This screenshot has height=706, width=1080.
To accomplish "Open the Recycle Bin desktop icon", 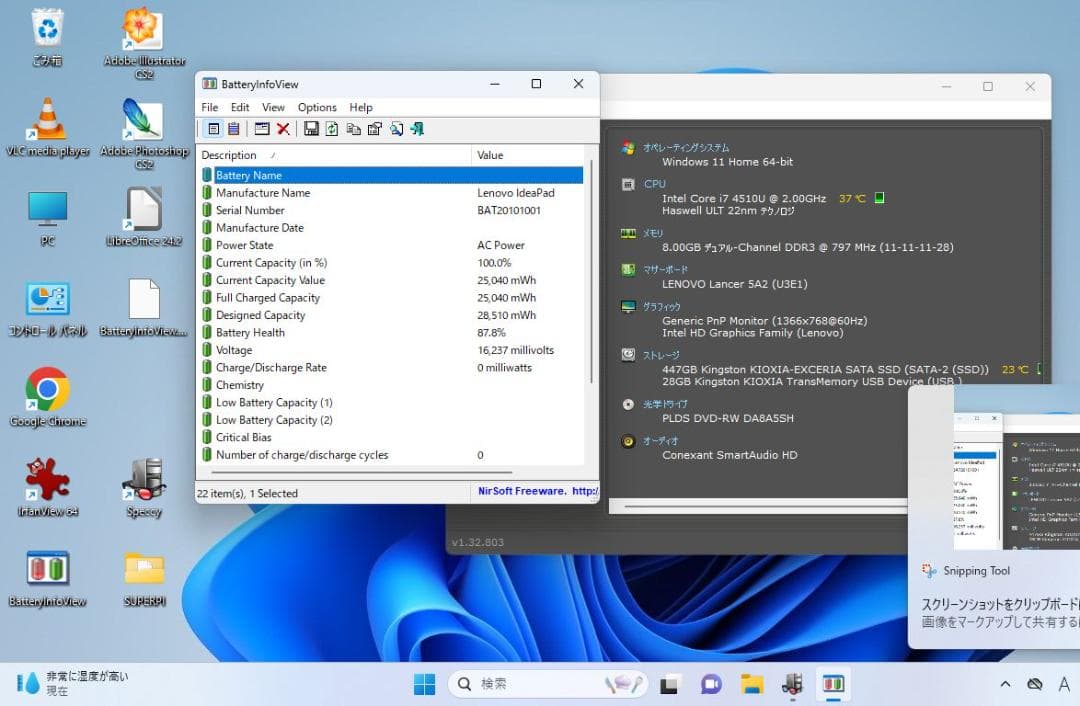I will pos(48,36).
